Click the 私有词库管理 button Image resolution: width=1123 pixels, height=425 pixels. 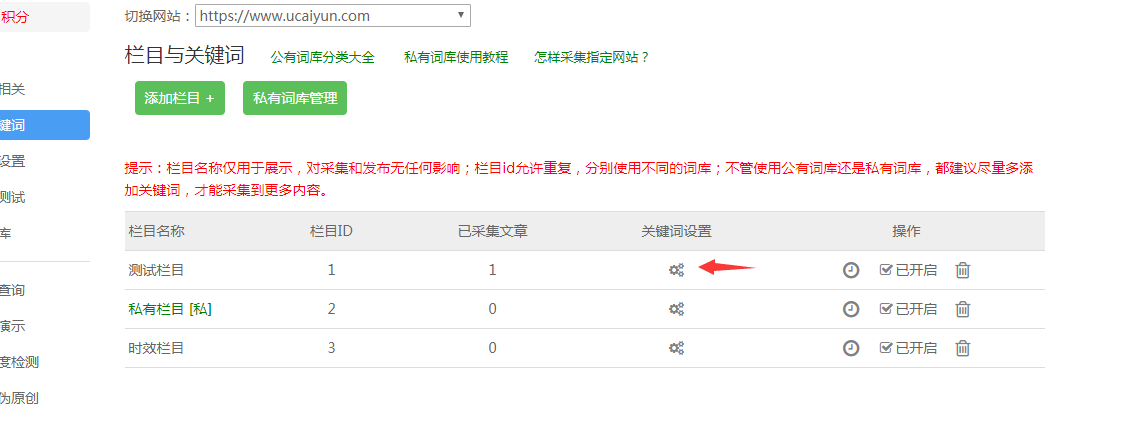pyautogui.click(x=295, y=98)
